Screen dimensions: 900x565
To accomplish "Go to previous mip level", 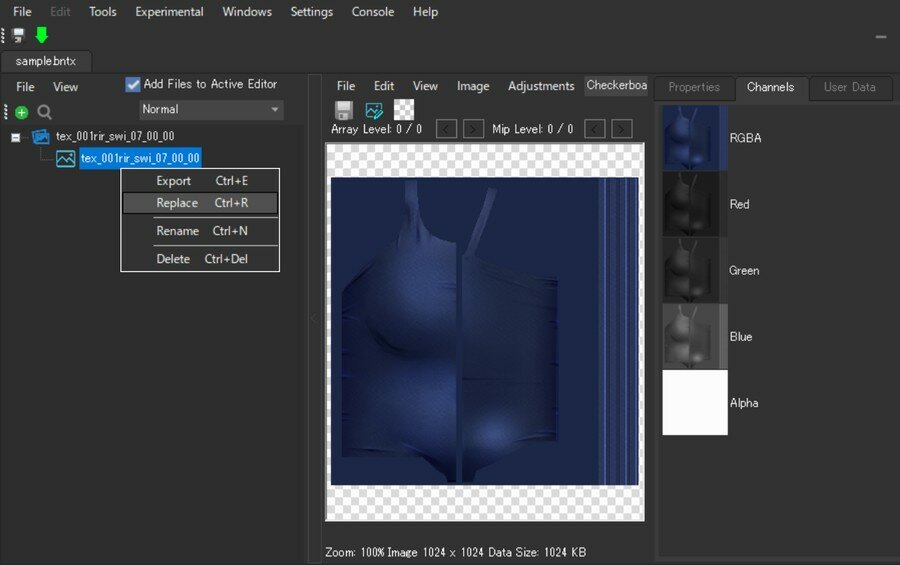I will [x=594, y=129].
